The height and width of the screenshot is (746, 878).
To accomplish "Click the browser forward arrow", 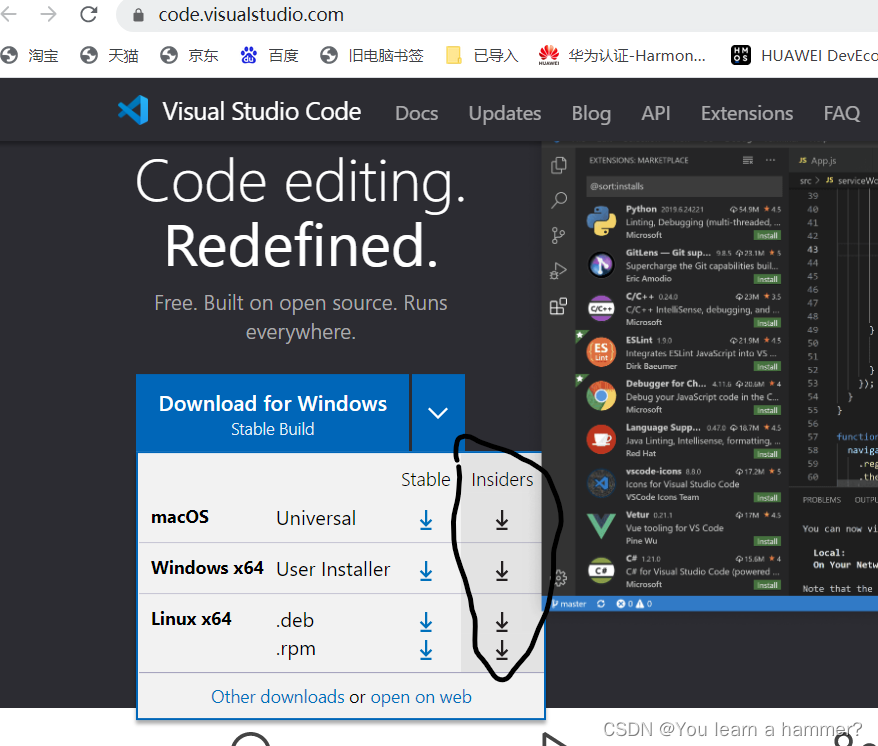I will click(x=49, y=14).
